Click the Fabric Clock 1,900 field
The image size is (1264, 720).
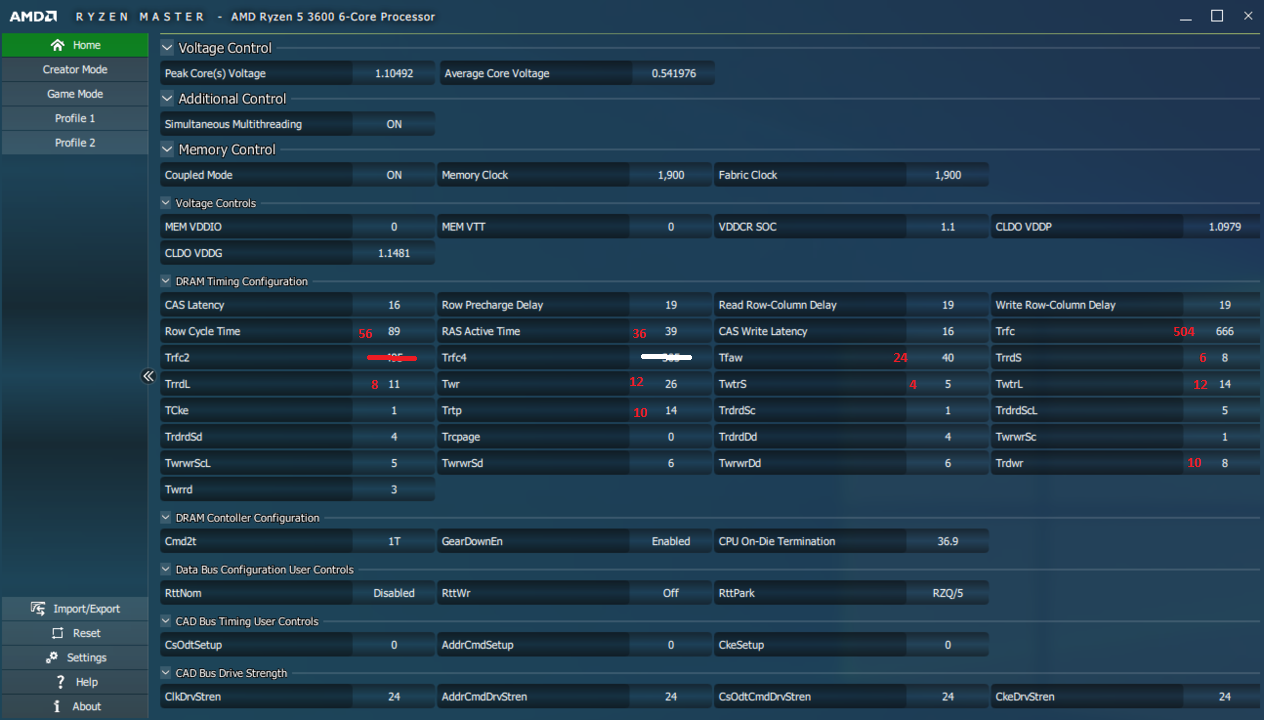[x=948, y=175]
